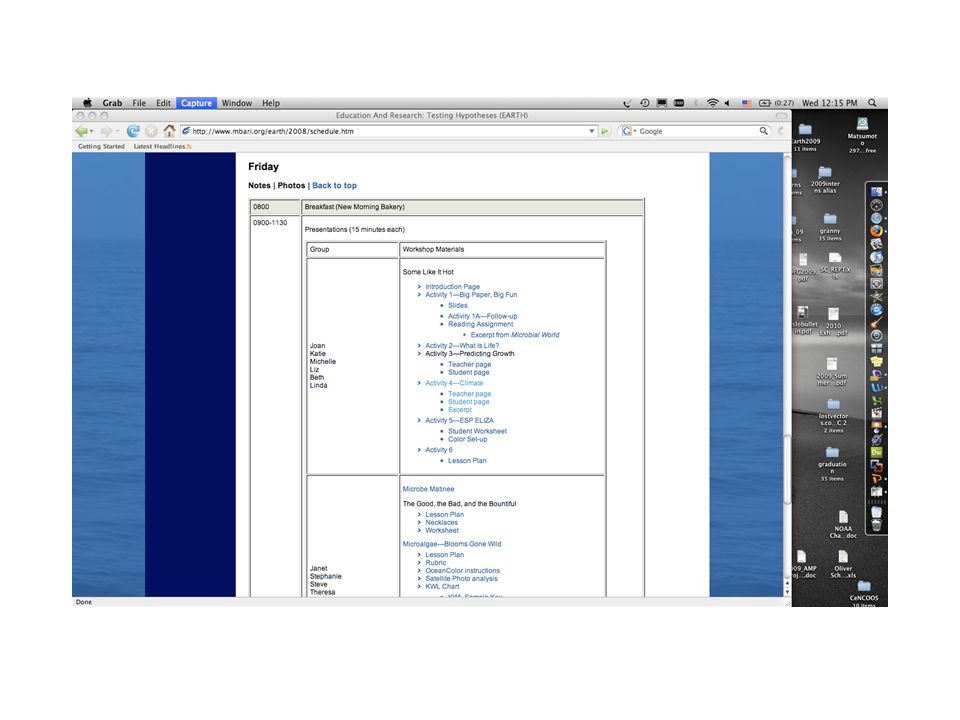The width and height of the screenshot is (960, 720).
Task: Open the Edit menu
Action: click(x=163, y=103)
